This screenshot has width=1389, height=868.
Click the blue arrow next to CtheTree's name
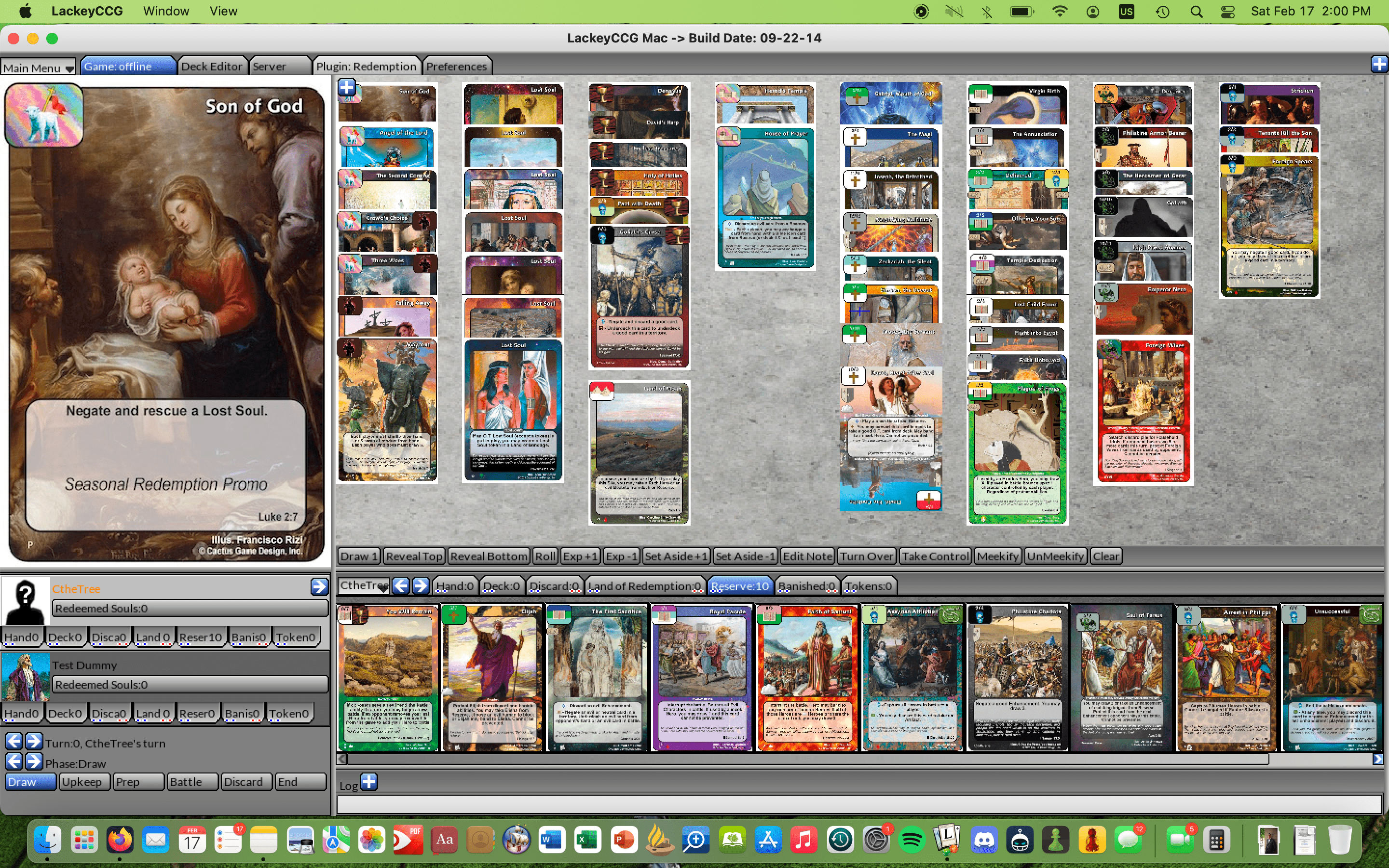[319, 586]
